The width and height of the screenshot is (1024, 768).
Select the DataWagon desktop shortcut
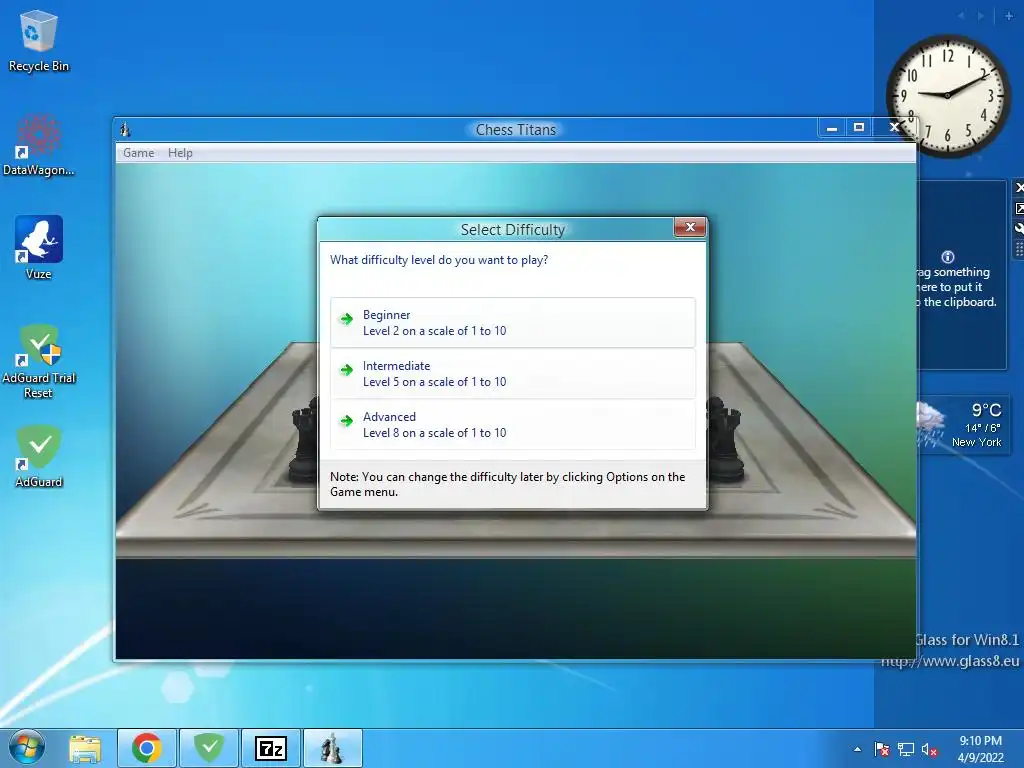[x=39, y=145]
